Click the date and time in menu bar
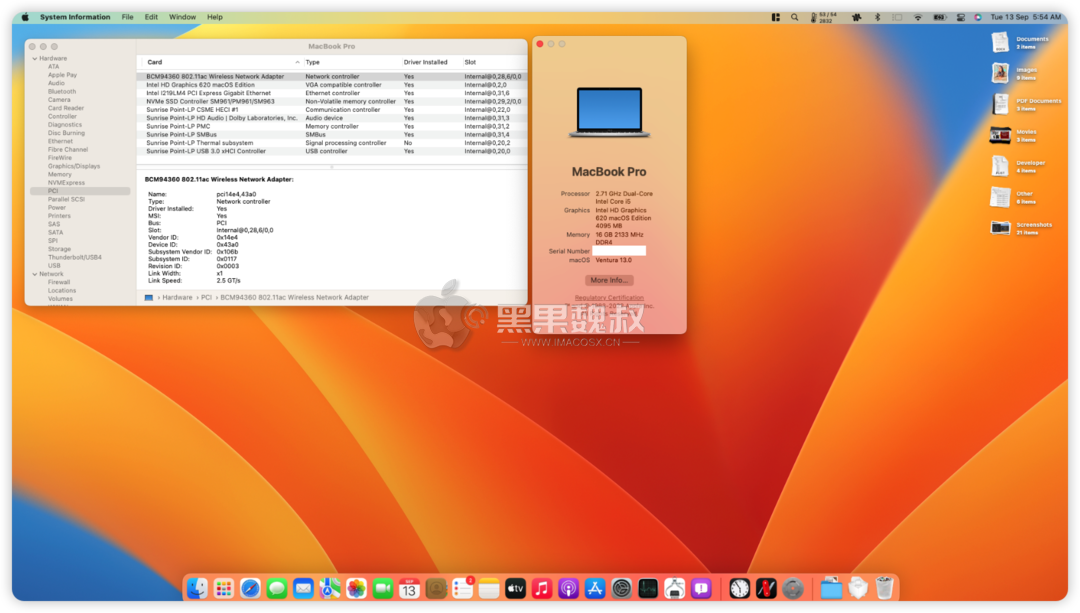This screenshot has width=1080, height=613. pos(1025,17)
